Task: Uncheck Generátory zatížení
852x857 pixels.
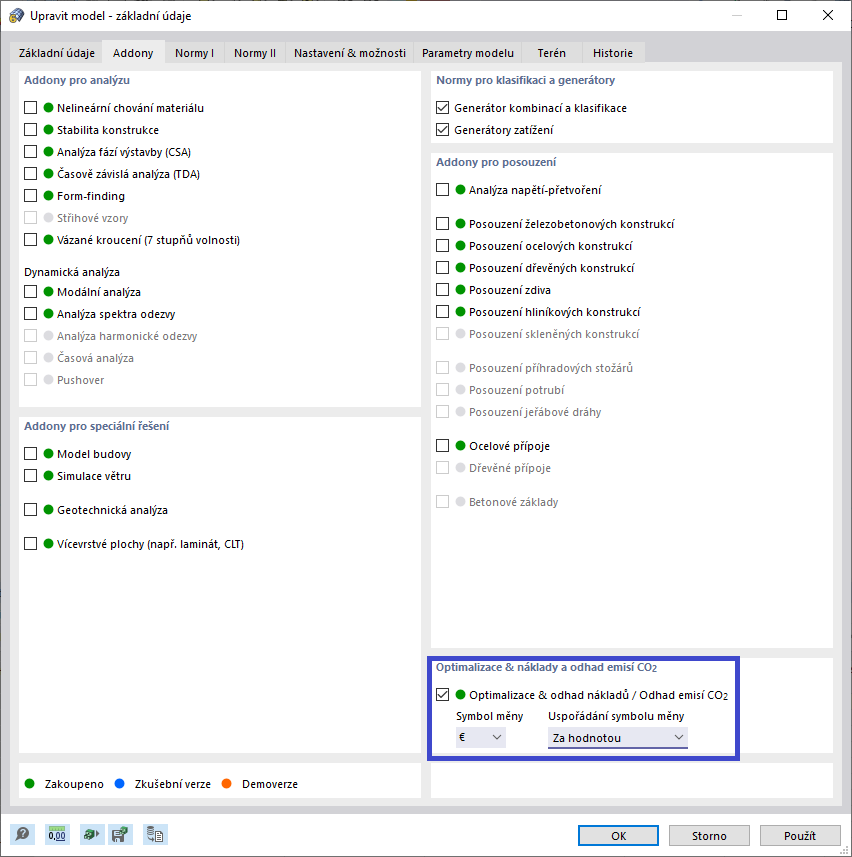Action: (x=443, y=130)
